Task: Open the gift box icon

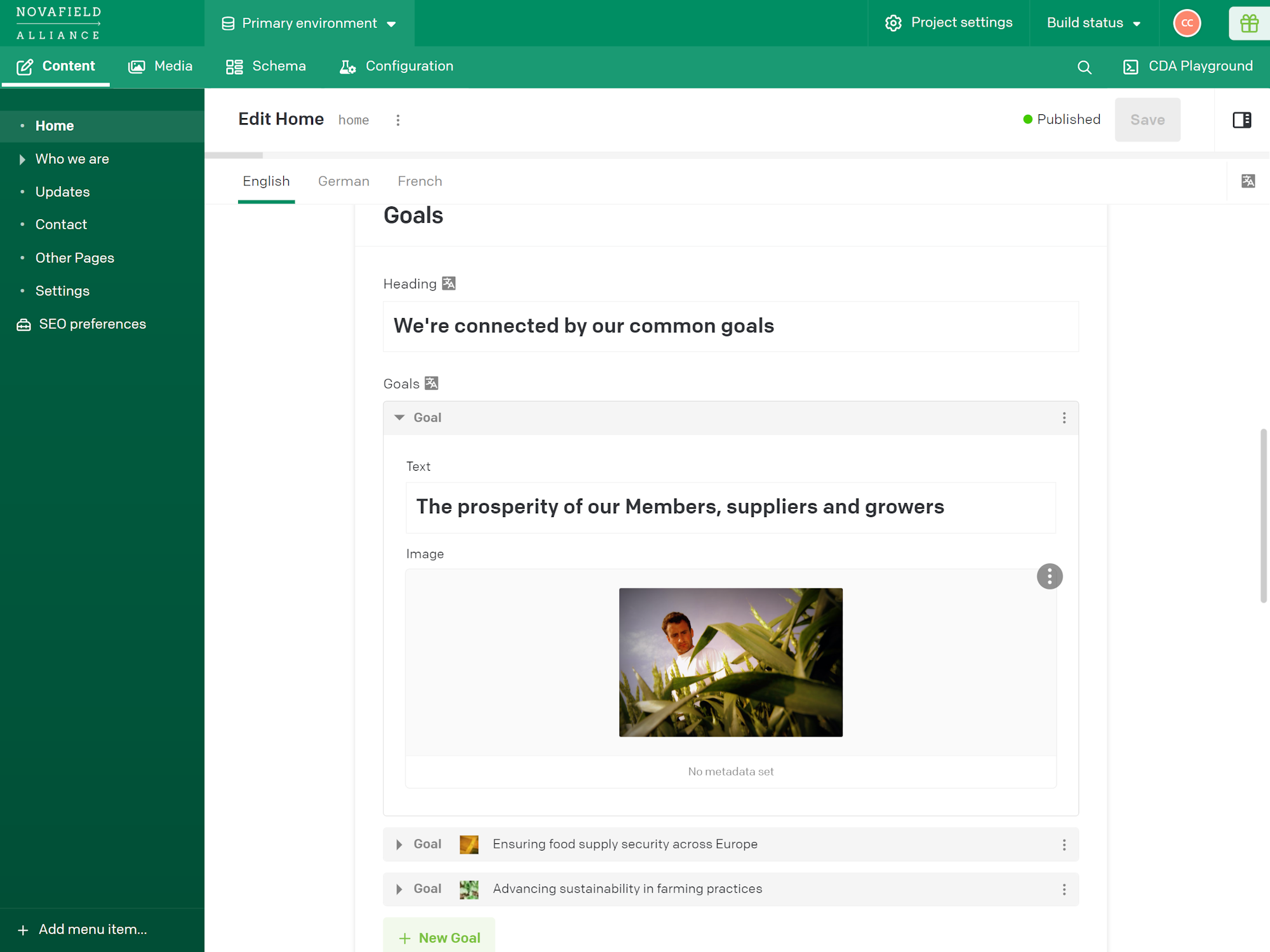Action: 1248,23
